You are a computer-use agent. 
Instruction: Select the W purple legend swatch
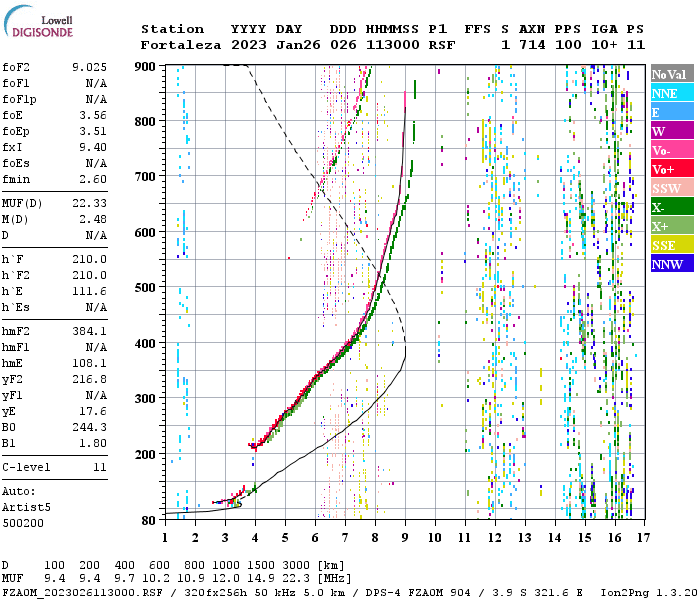click(672, 131)
